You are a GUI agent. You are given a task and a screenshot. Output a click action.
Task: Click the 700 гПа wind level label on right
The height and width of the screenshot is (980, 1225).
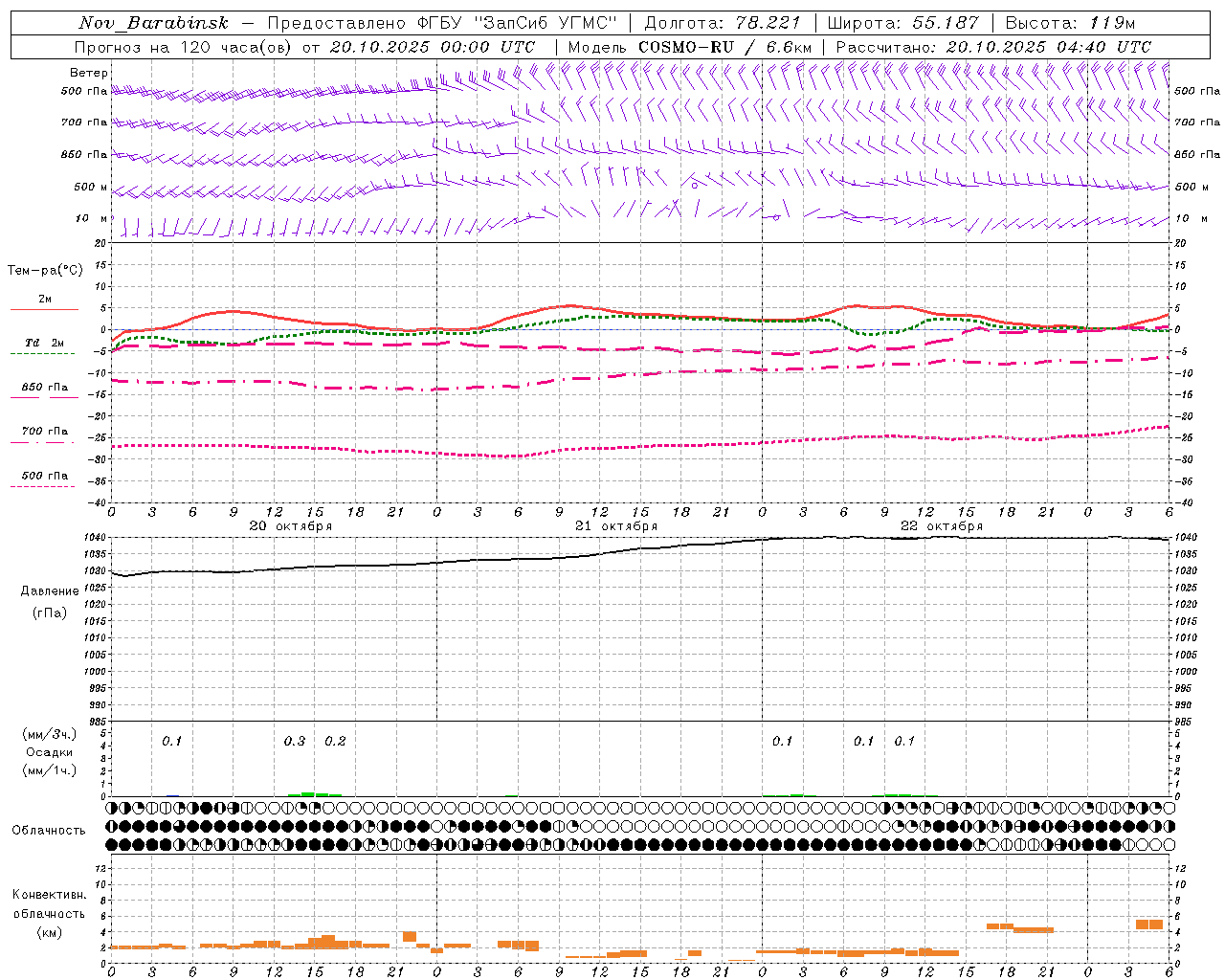(1197, 122)
